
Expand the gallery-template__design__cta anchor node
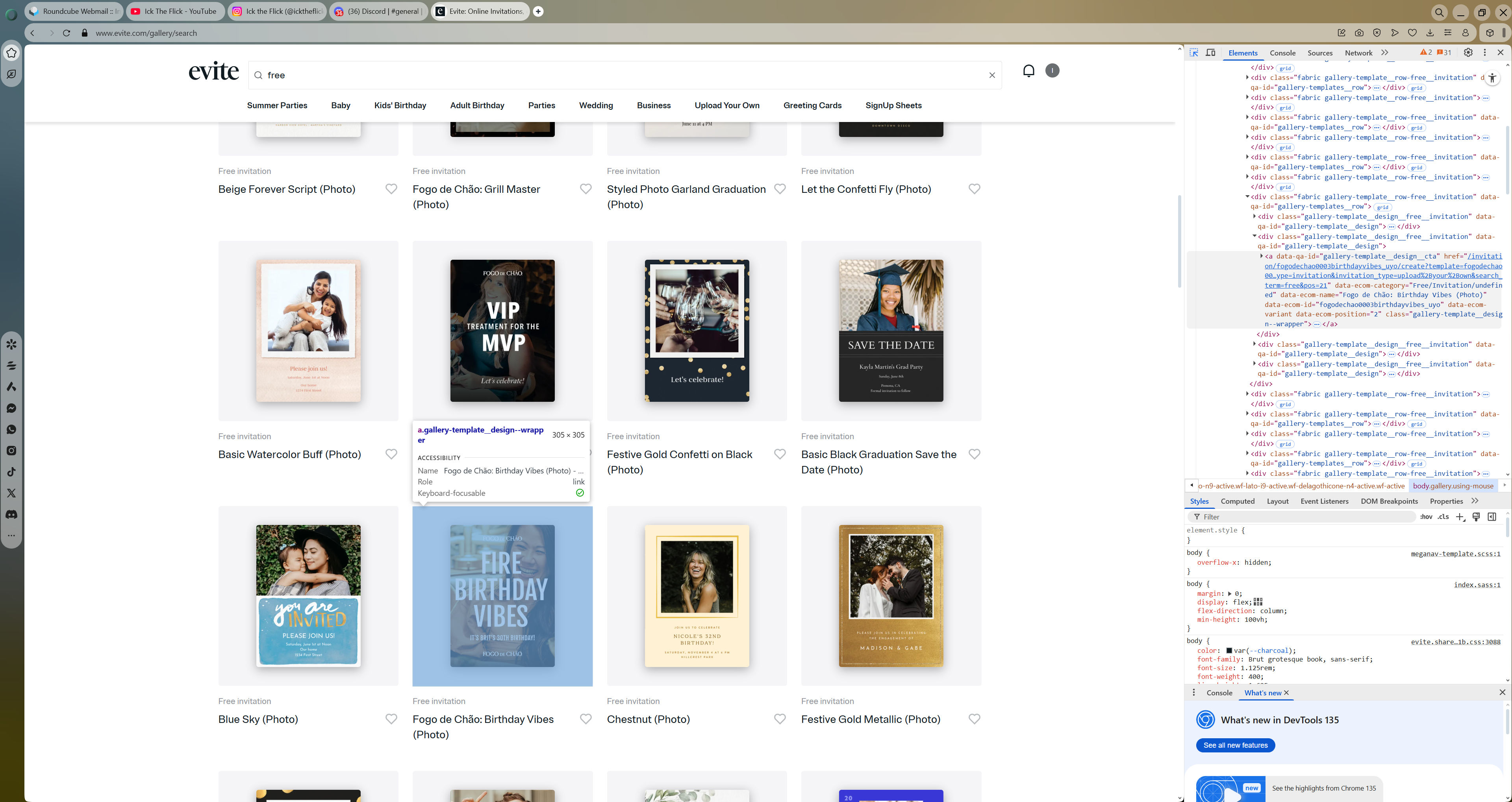[x=1261, y=257]
